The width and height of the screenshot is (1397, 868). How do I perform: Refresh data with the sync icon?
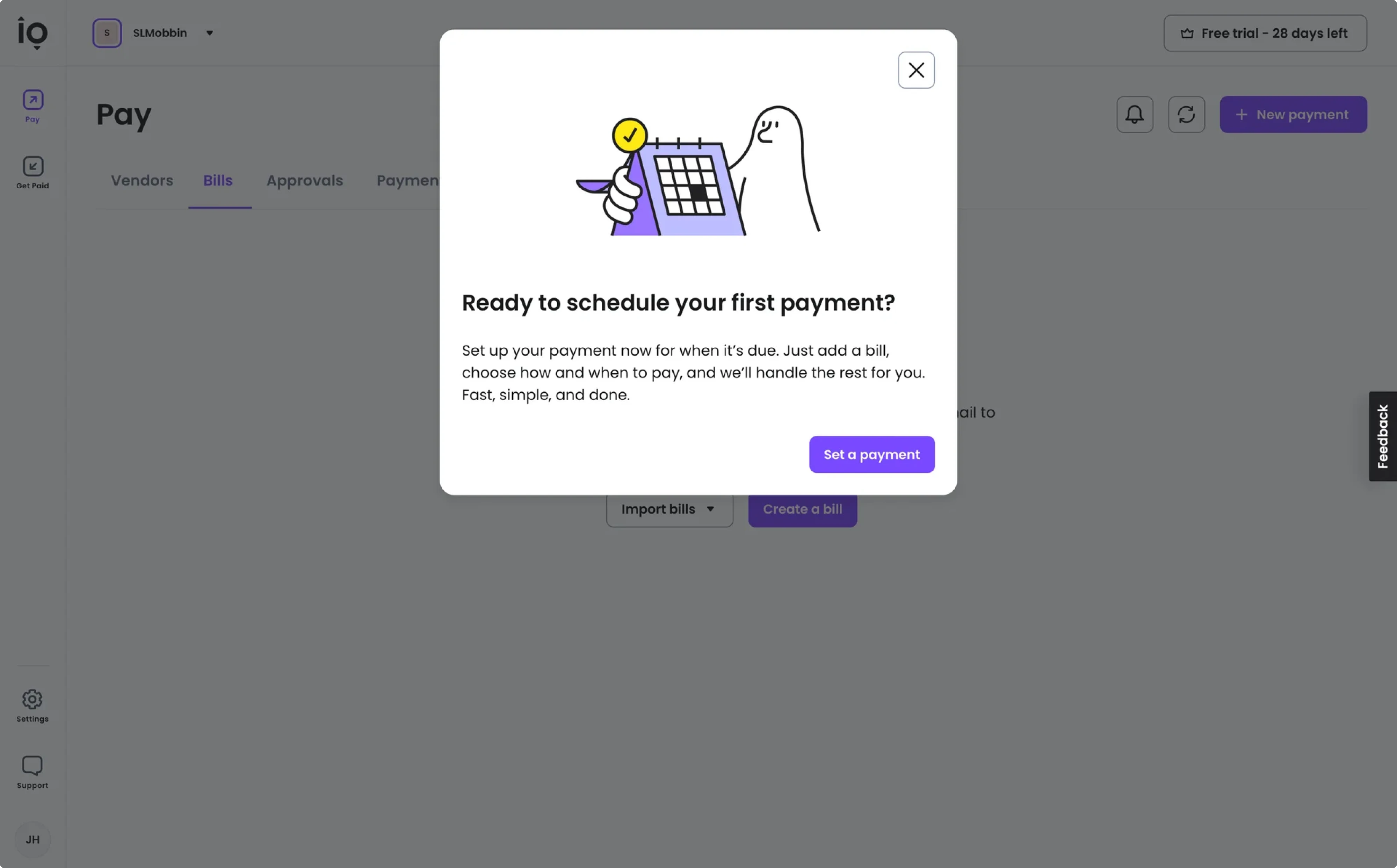click(x=1186, y=114)
